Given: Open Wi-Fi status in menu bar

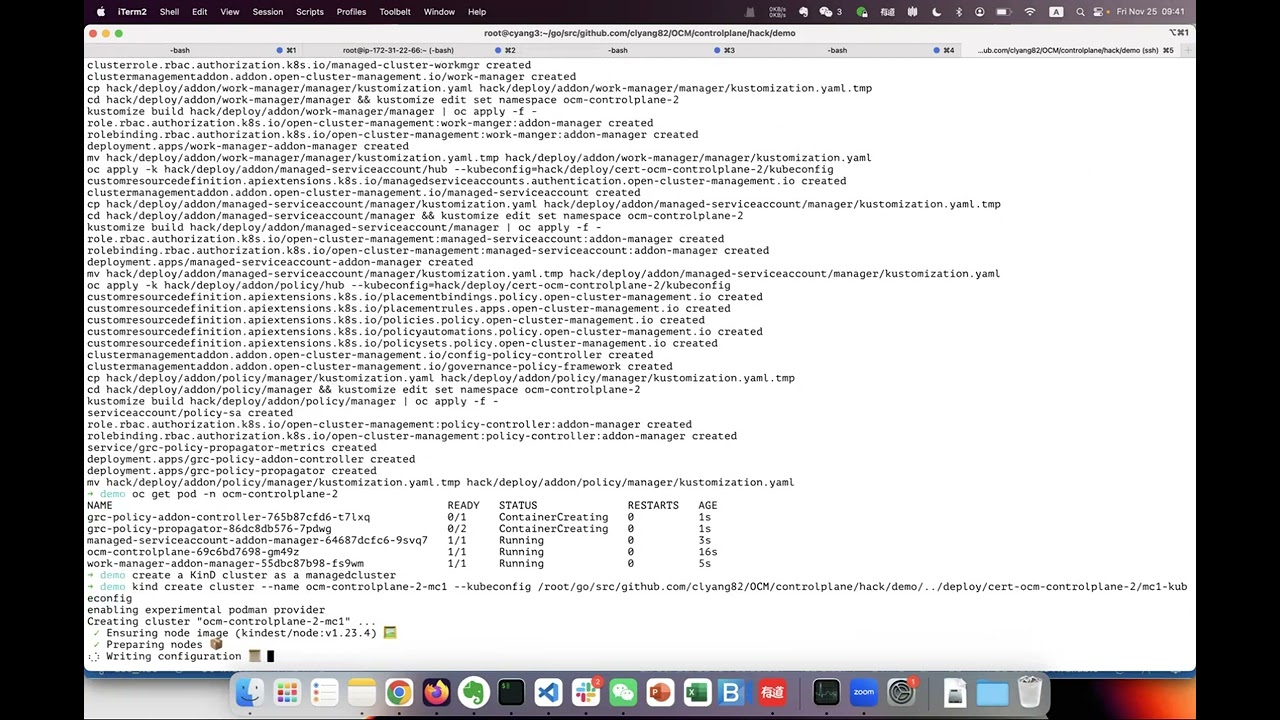Looking at the screenshot, I should (1030, 12).
